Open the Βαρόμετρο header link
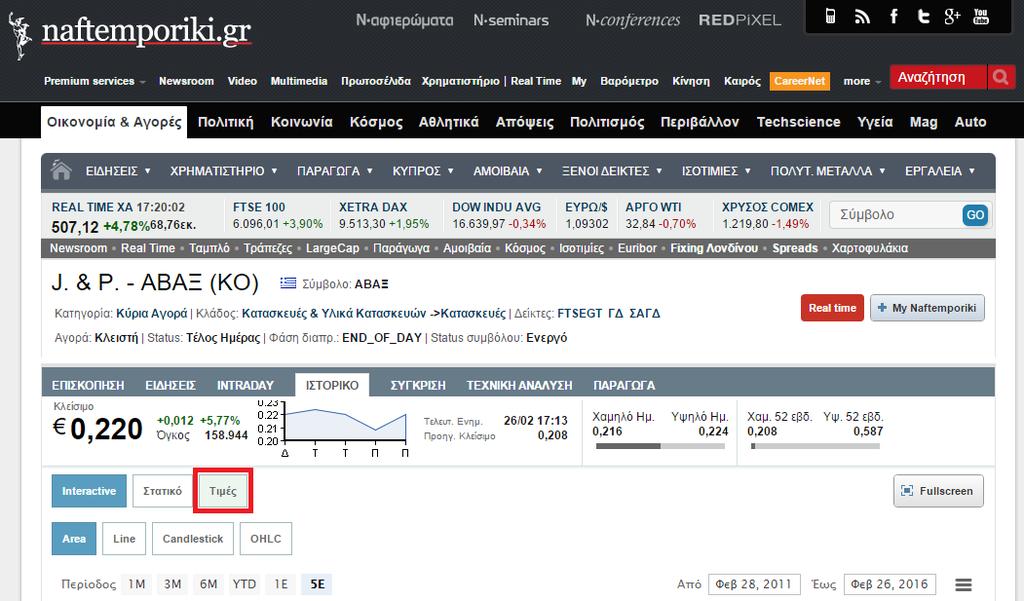This screenshot has width=1024, height=601. click(x=630, y=81)
